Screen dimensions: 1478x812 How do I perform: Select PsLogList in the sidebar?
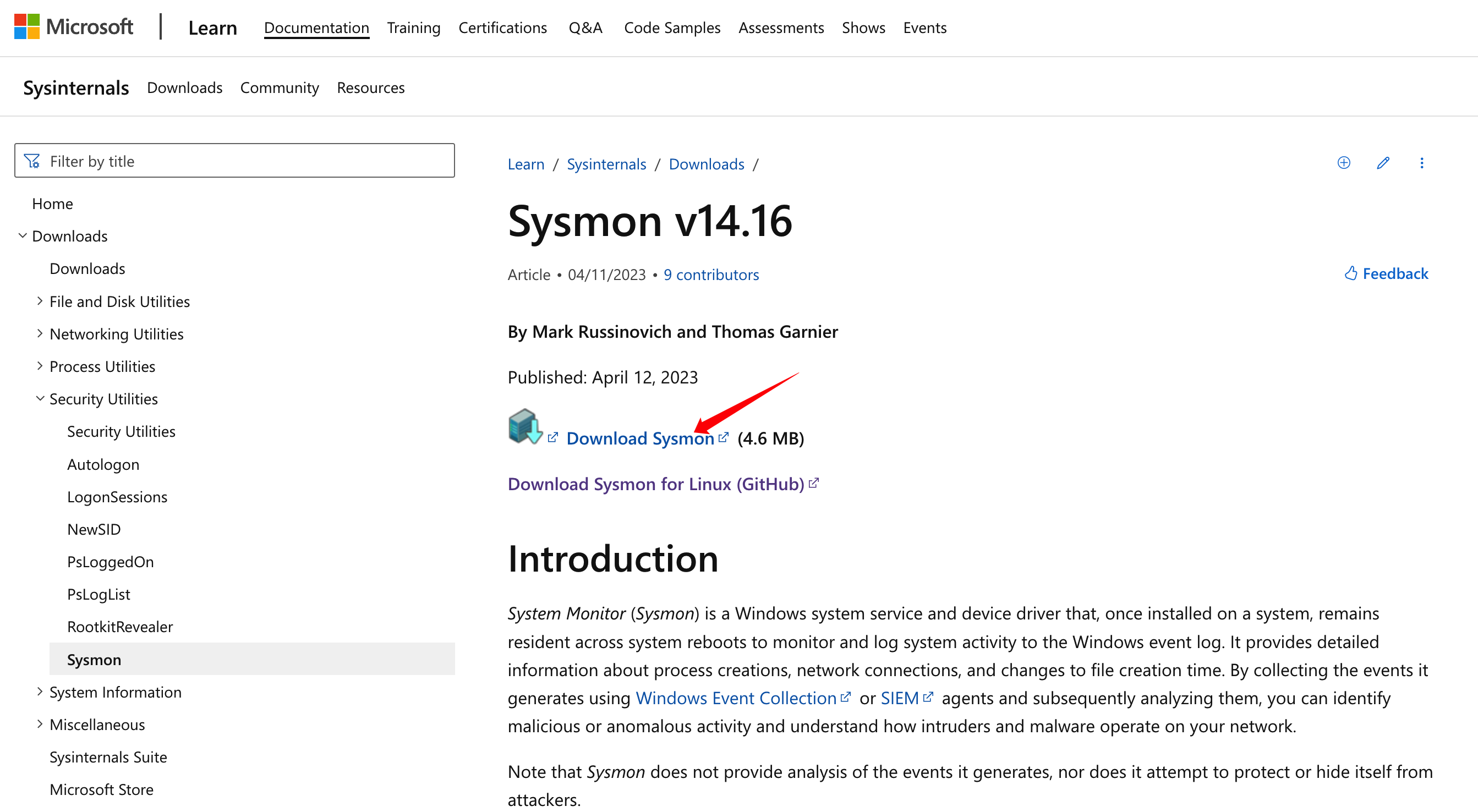pos(98,594)
